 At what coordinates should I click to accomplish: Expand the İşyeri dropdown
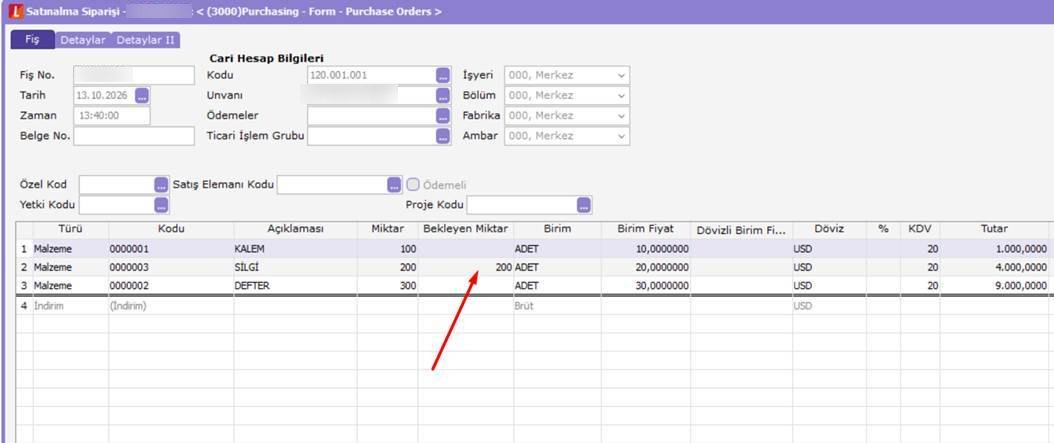coord(621,75)
